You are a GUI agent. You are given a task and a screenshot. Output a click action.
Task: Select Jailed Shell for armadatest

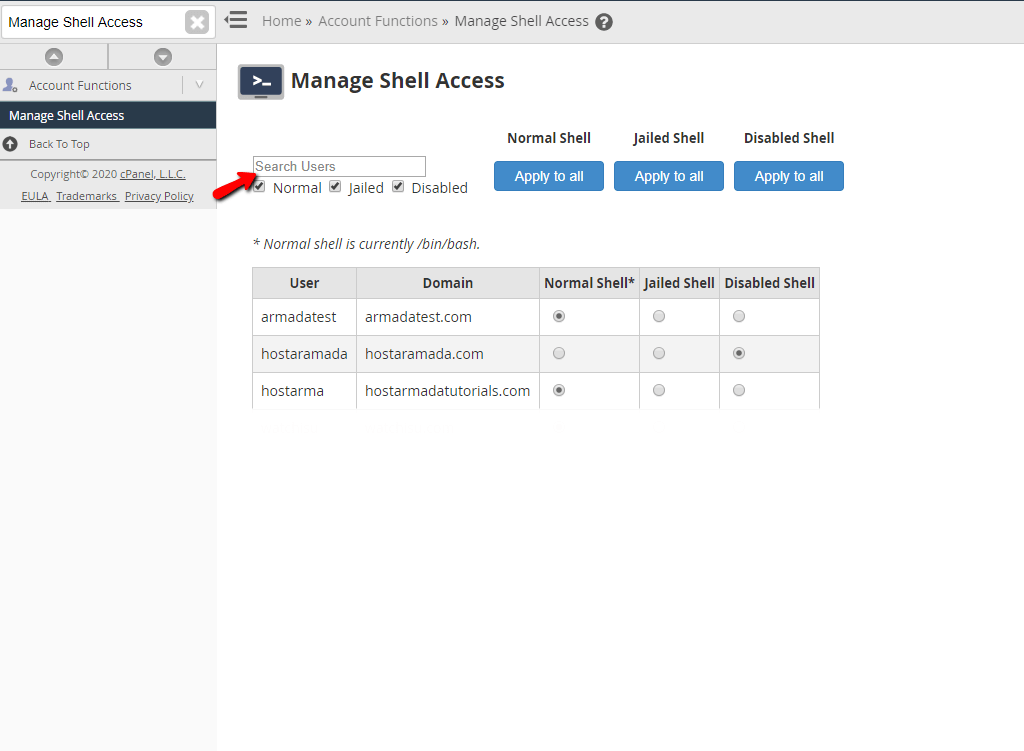pyautogui.click(x=659, y=316)
